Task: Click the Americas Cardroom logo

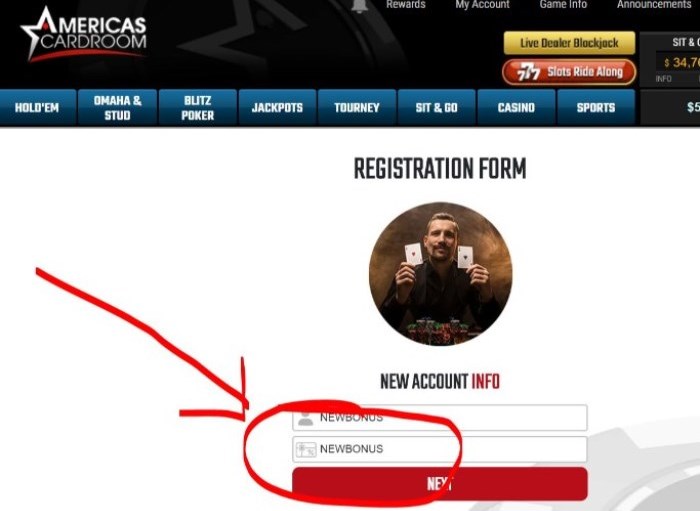Action: coord(84,34)
